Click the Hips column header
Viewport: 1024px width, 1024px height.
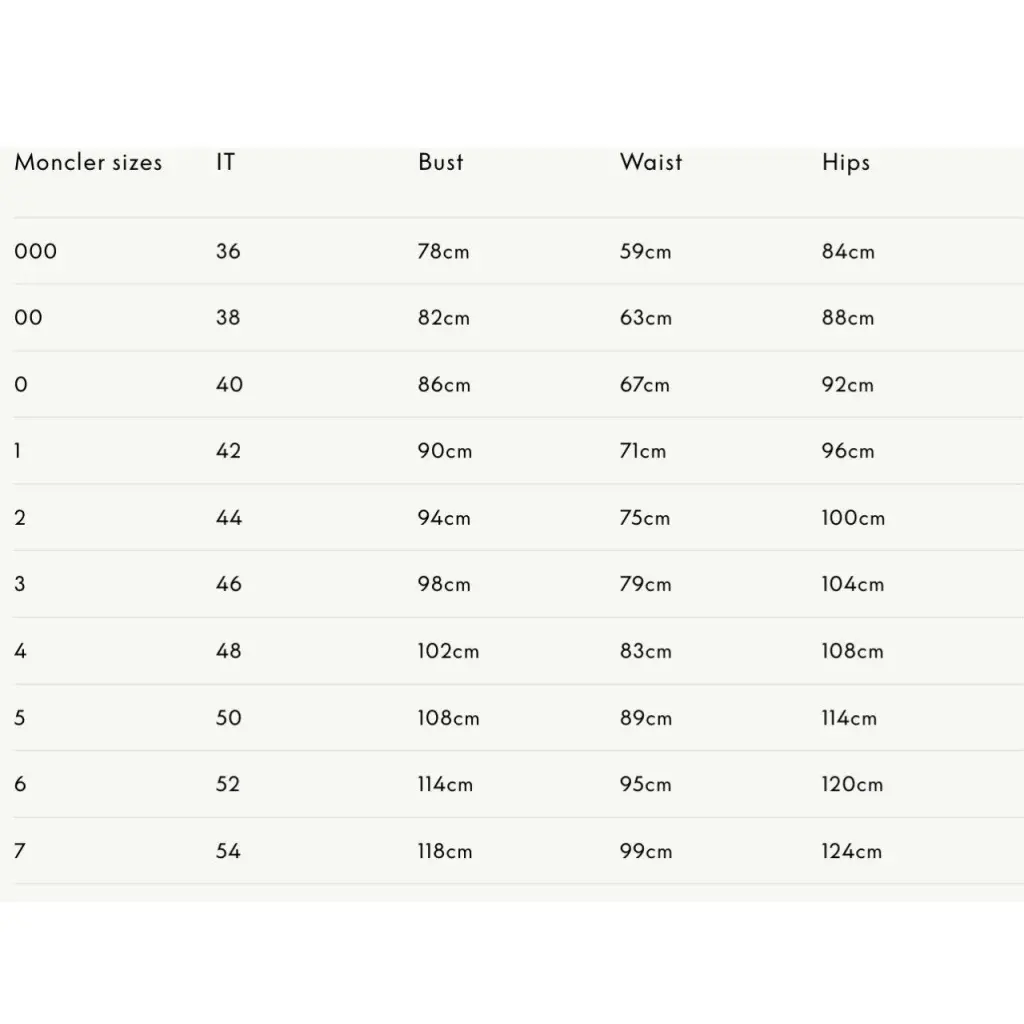pyautogui.click(x=846, y=163)
